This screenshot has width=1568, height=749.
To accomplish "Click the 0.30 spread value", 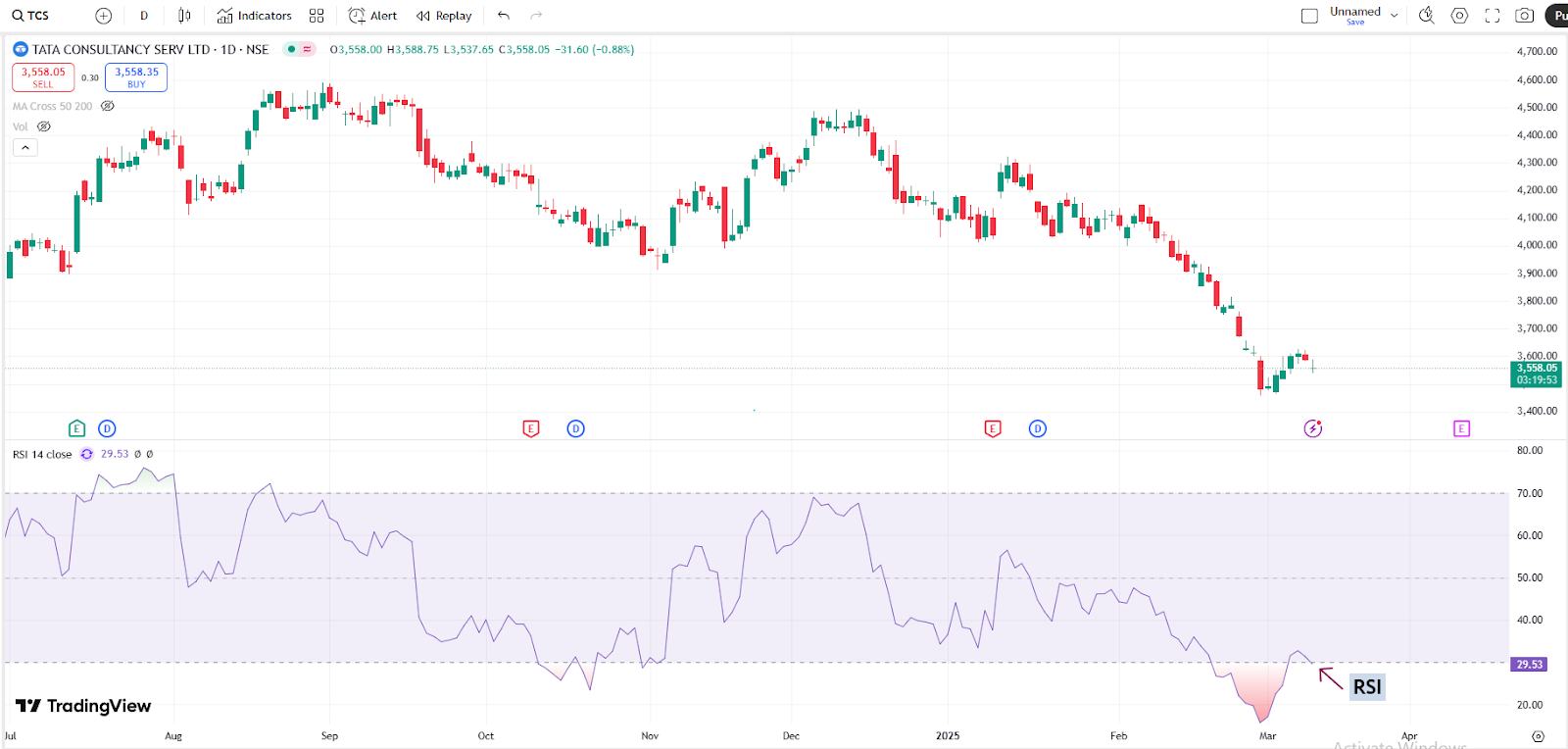I will [x=89, y=77].
